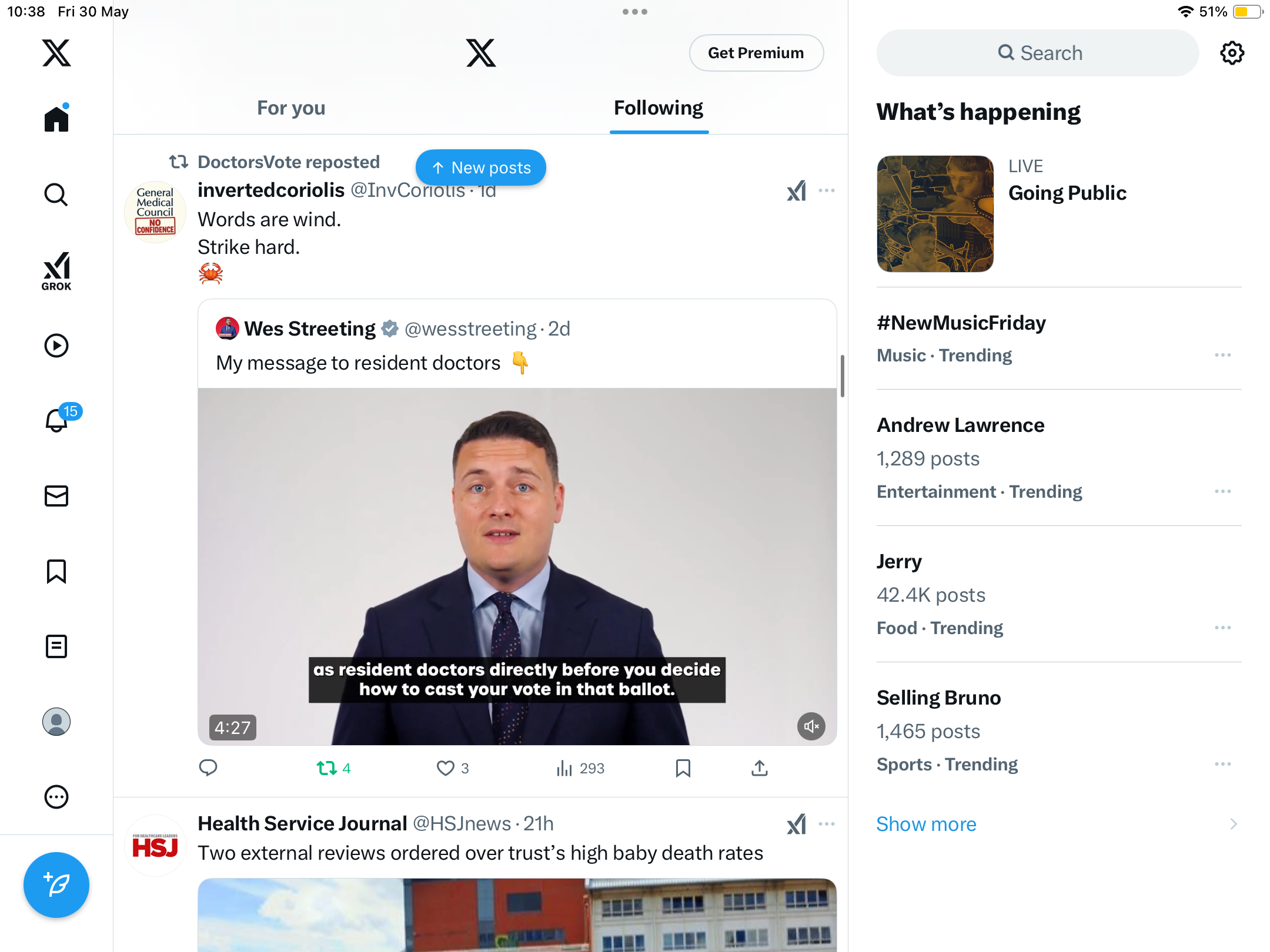Open Grok from the sidebar
1270x952 pixels.
click(x=56, y=271)
